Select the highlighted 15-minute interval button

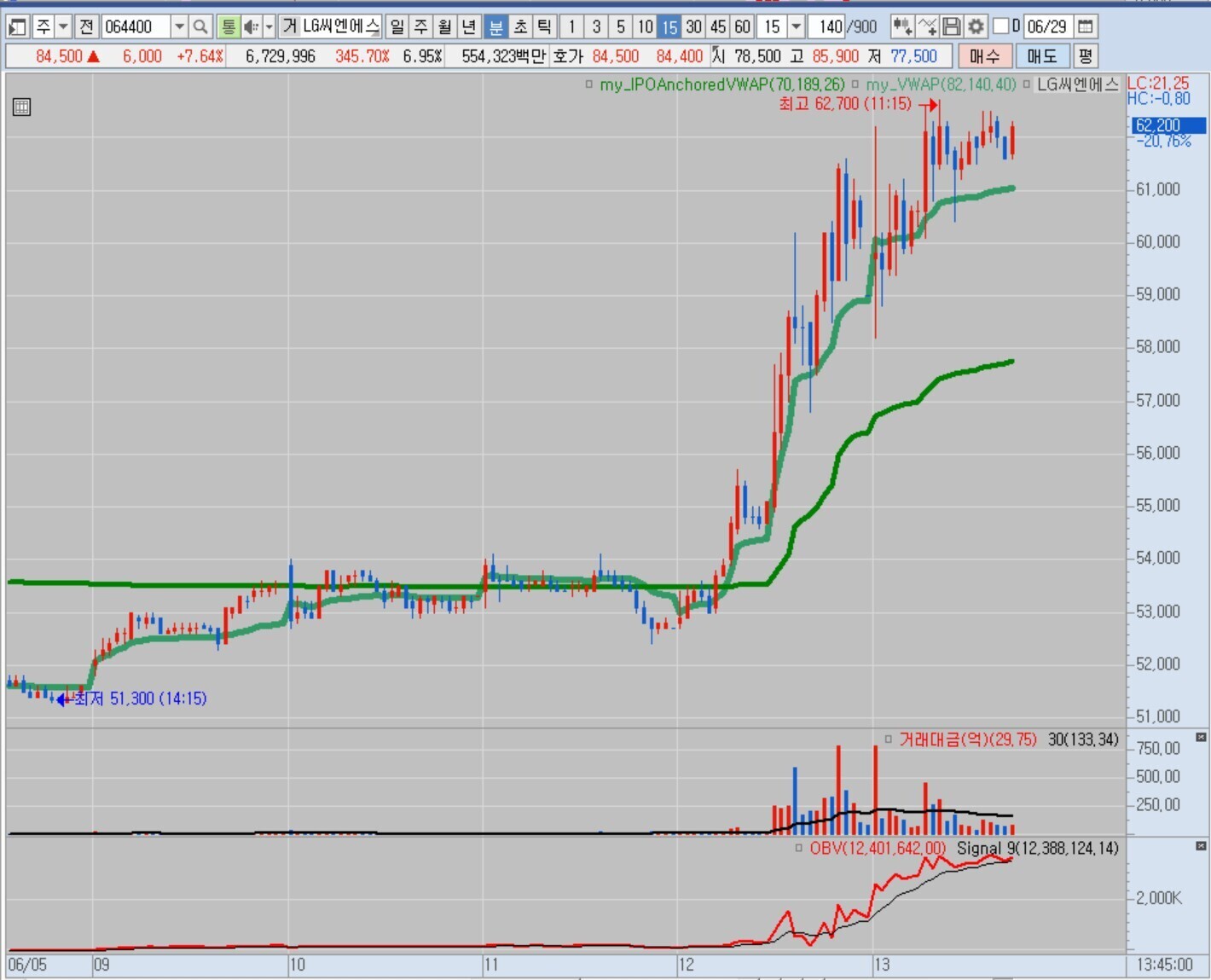pos(669,27)
